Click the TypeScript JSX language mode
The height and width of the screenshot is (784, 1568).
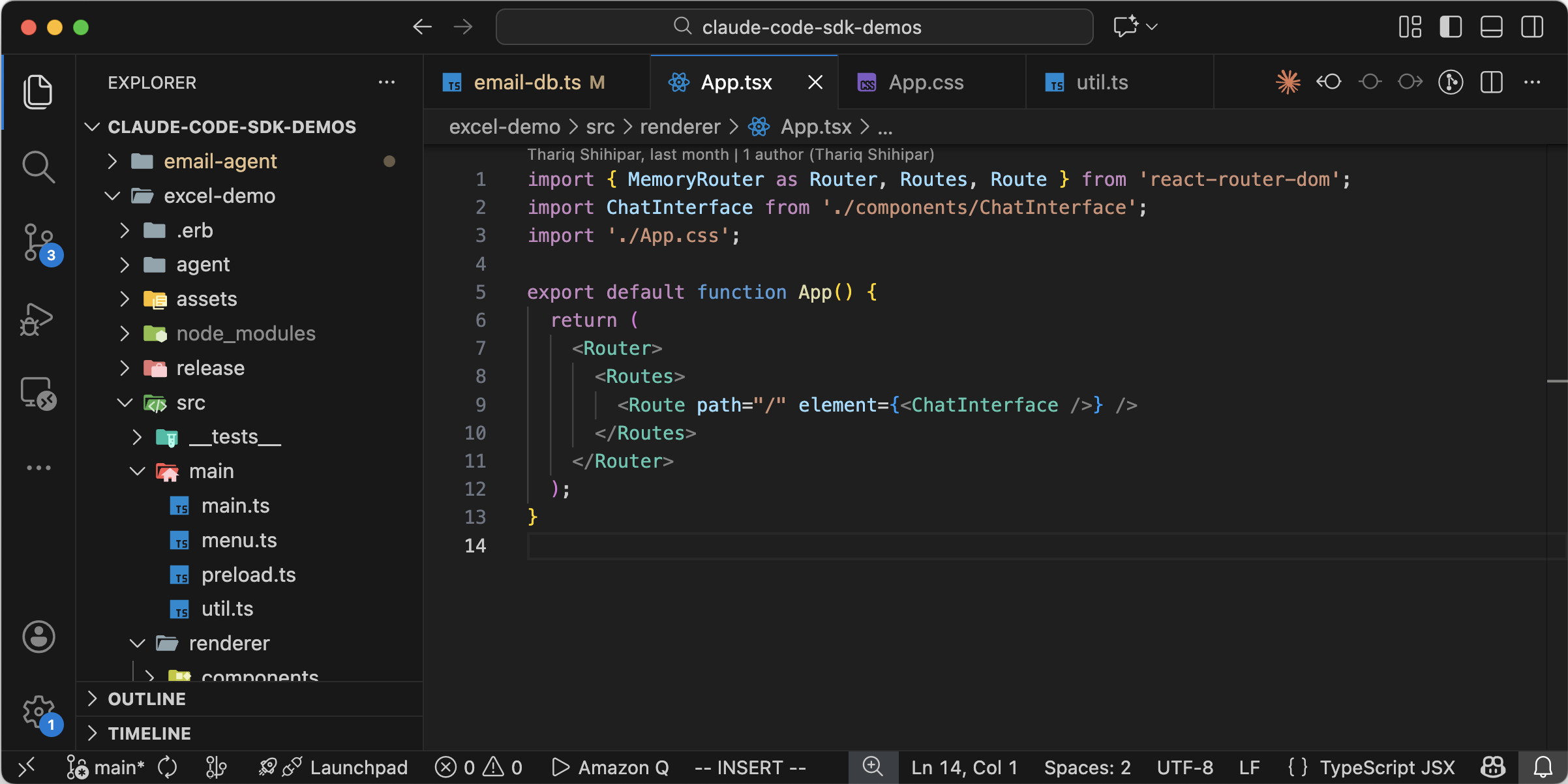[1387, 767]
